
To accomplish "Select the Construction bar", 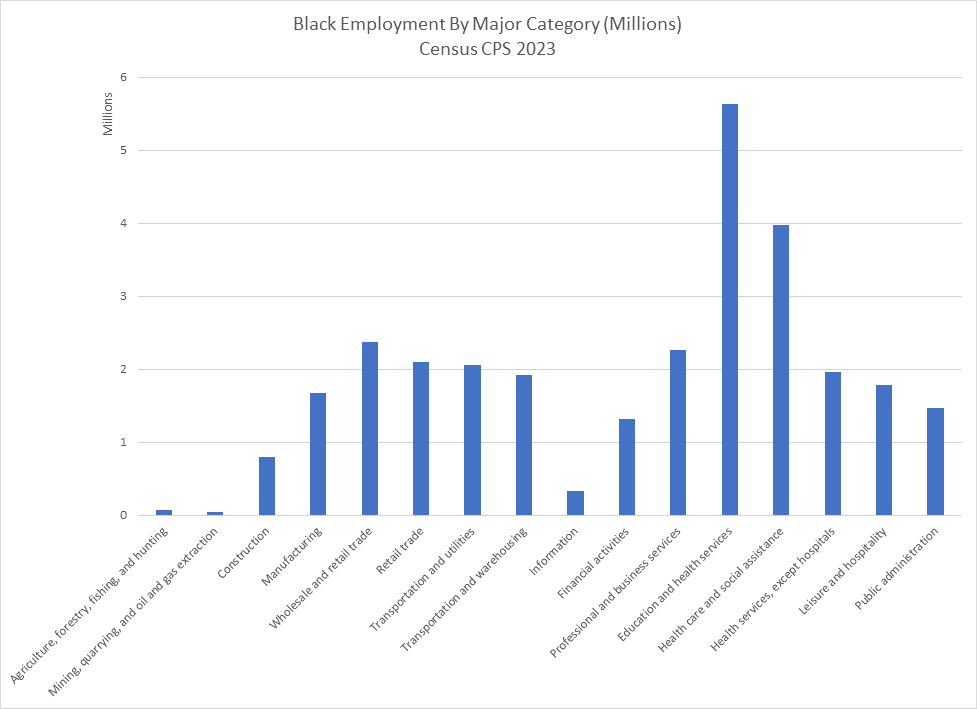I will point(267,486).
